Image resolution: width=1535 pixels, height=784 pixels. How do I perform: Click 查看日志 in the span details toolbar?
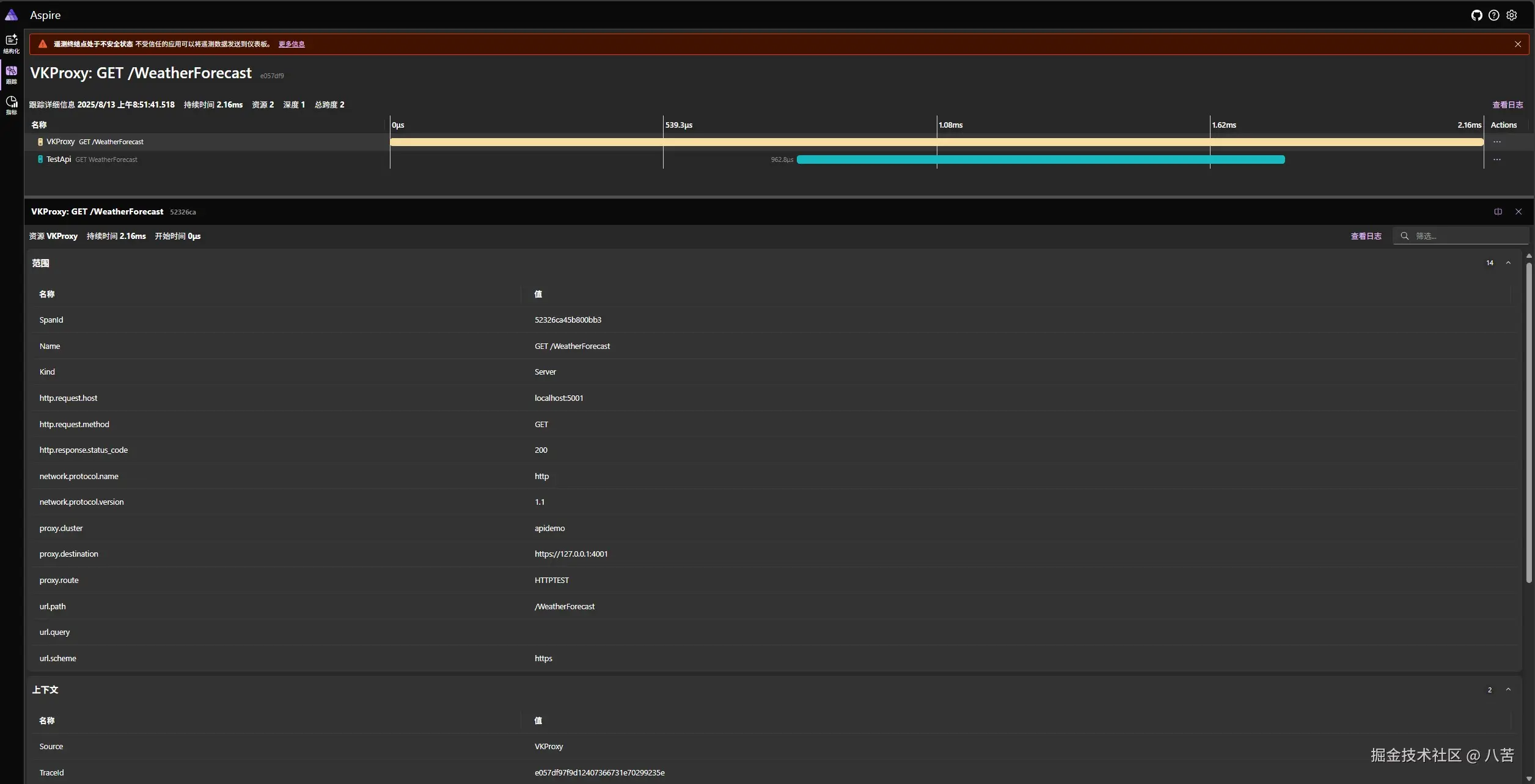[x=1365, y=236]
